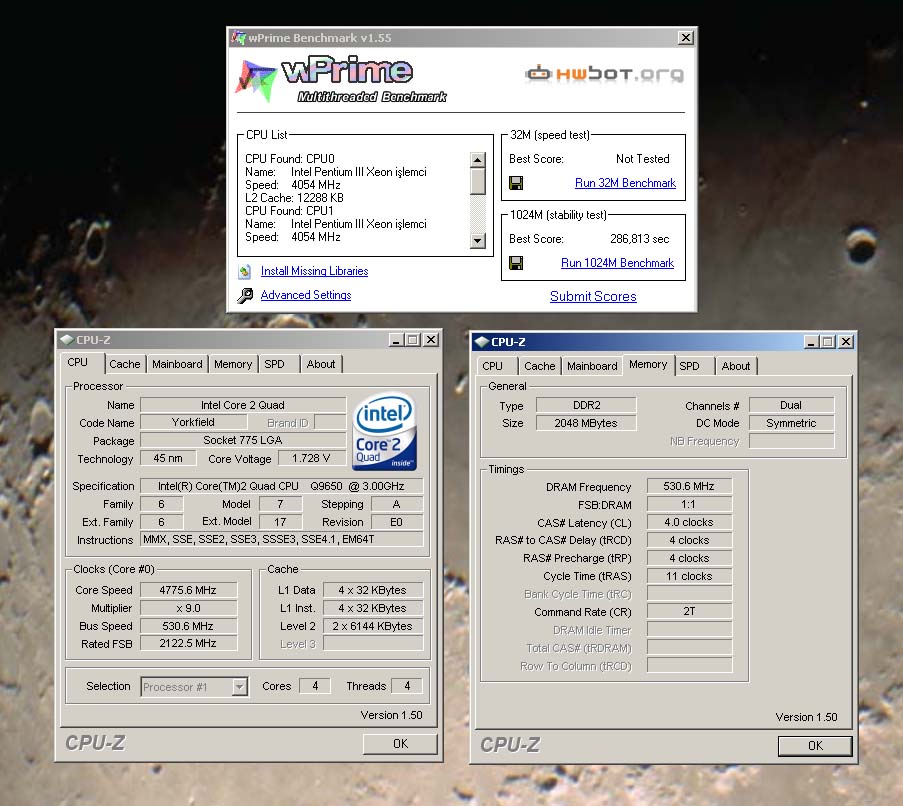
Task: Click the wPrime title bar icon
Action: click(x=238, y=38)
